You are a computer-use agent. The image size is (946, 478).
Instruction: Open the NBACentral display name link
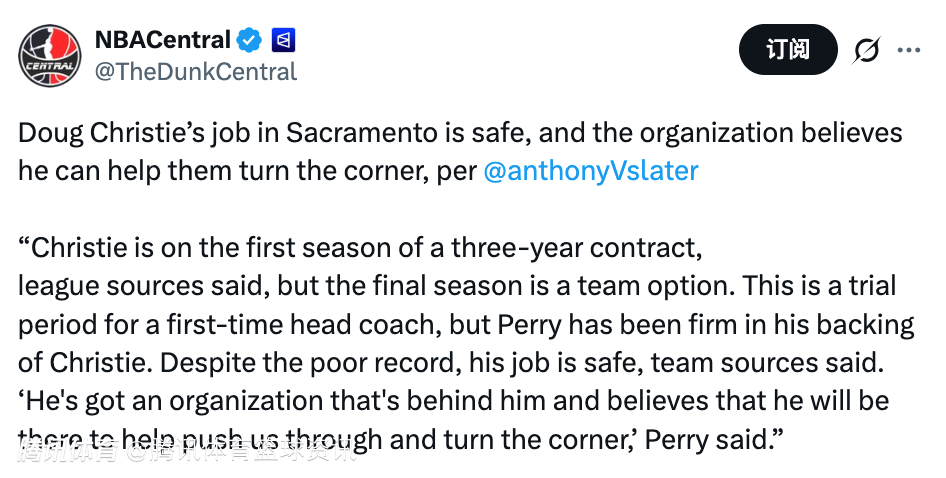163,41
